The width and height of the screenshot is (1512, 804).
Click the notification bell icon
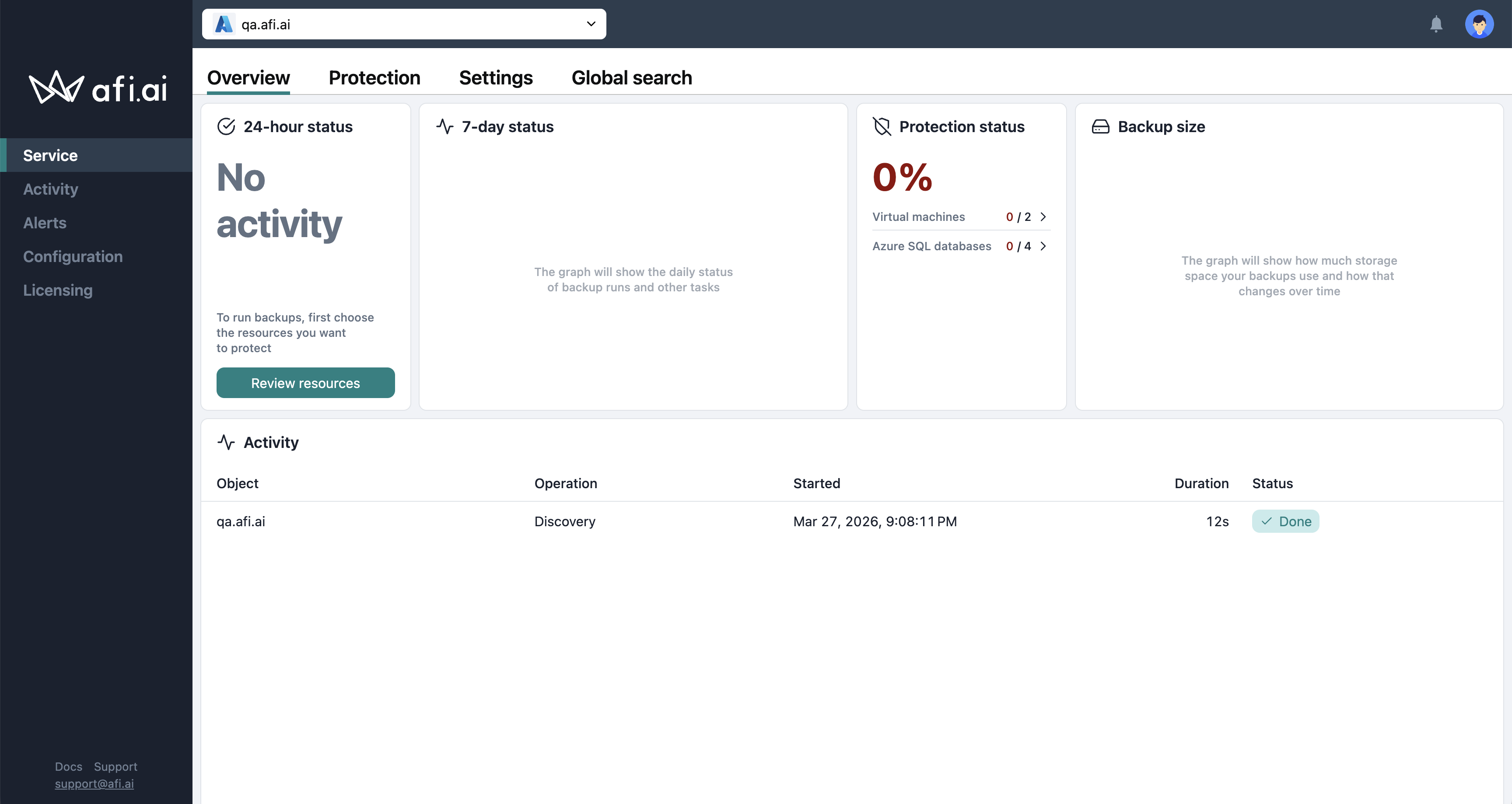pyautogui.click(x=1436, y=24)
